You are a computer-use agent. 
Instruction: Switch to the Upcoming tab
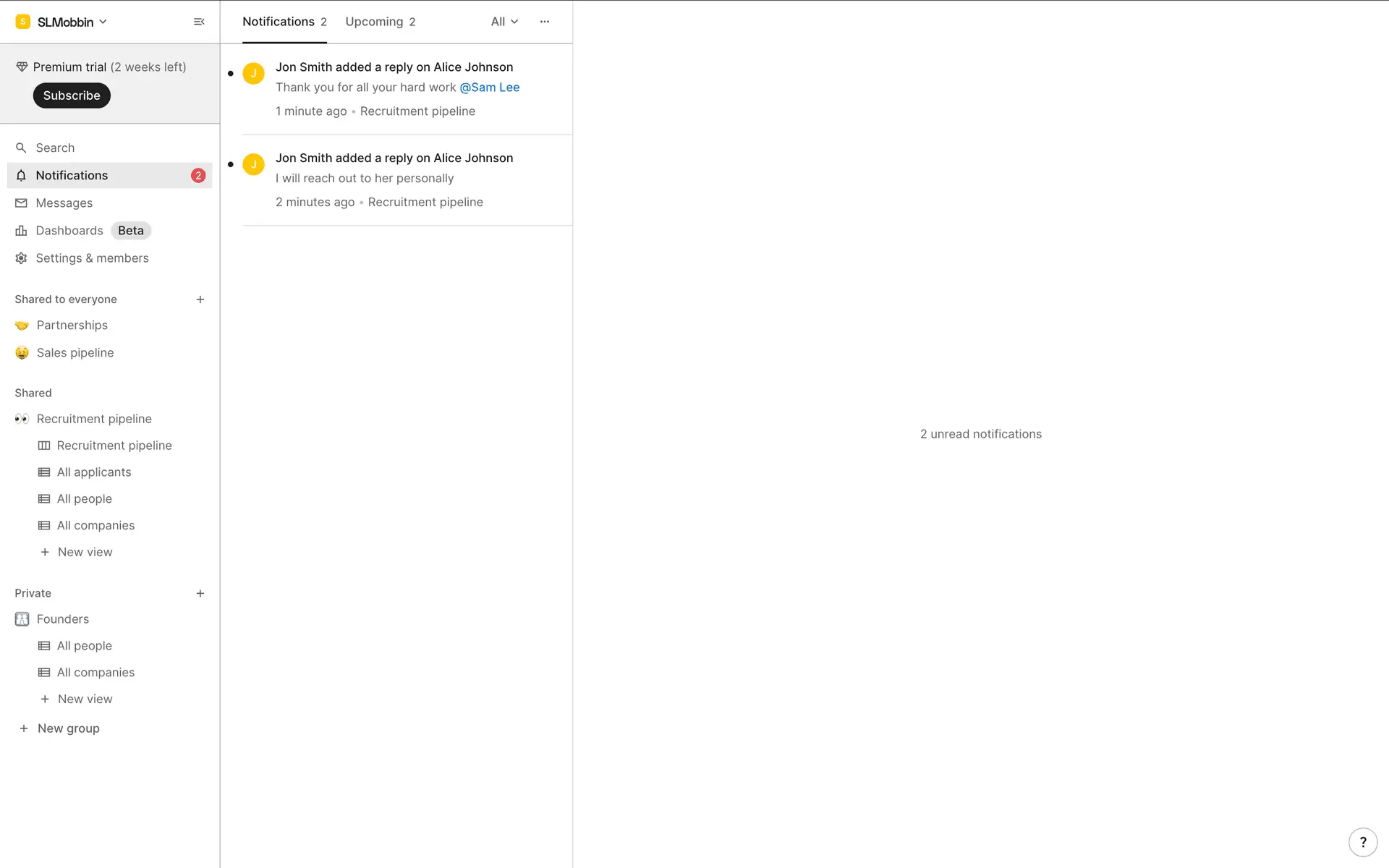coord(380,22)
